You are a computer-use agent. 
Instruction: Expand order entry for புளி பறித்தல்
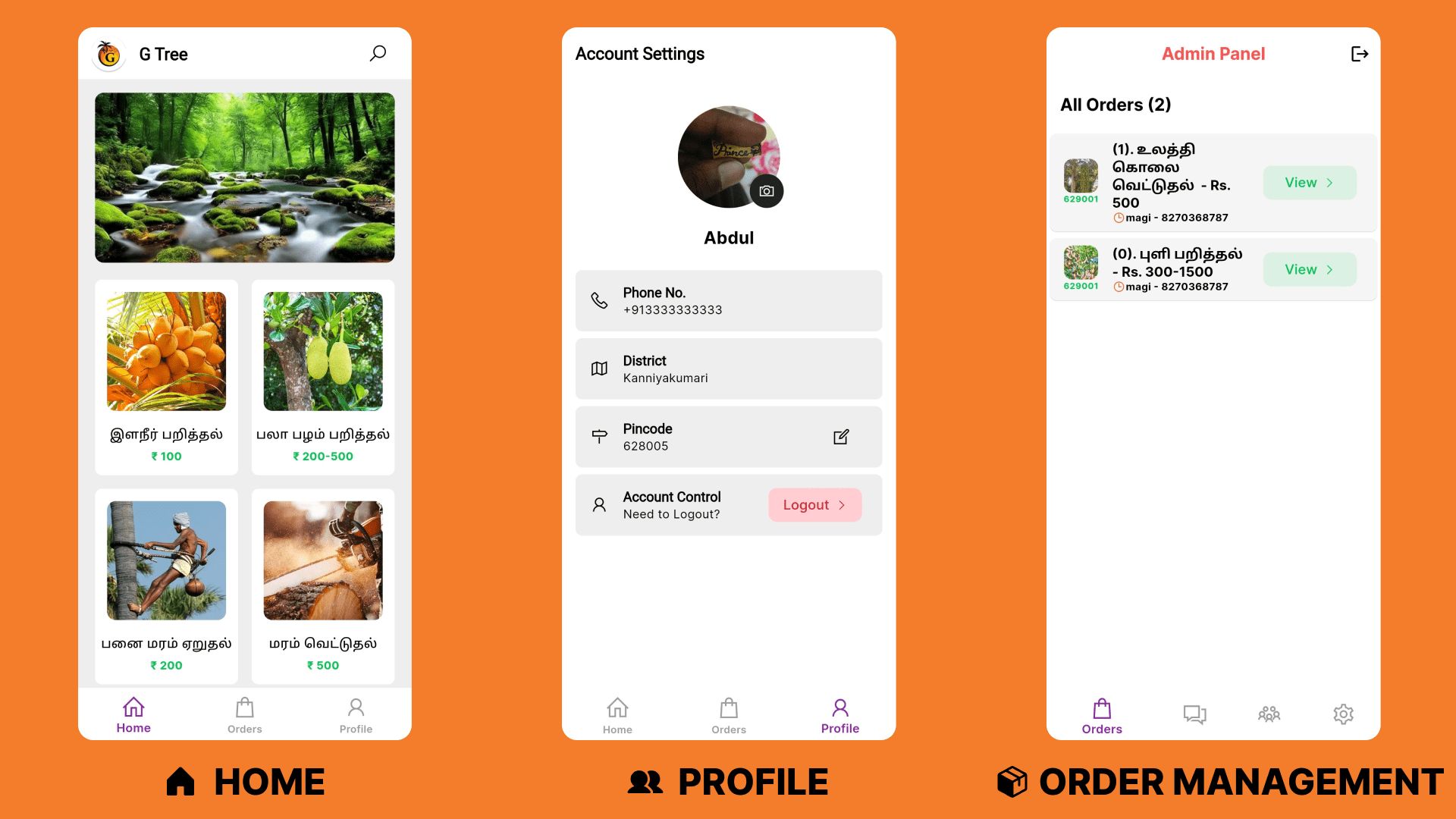pyautogui.click(x=1308, y=269)
